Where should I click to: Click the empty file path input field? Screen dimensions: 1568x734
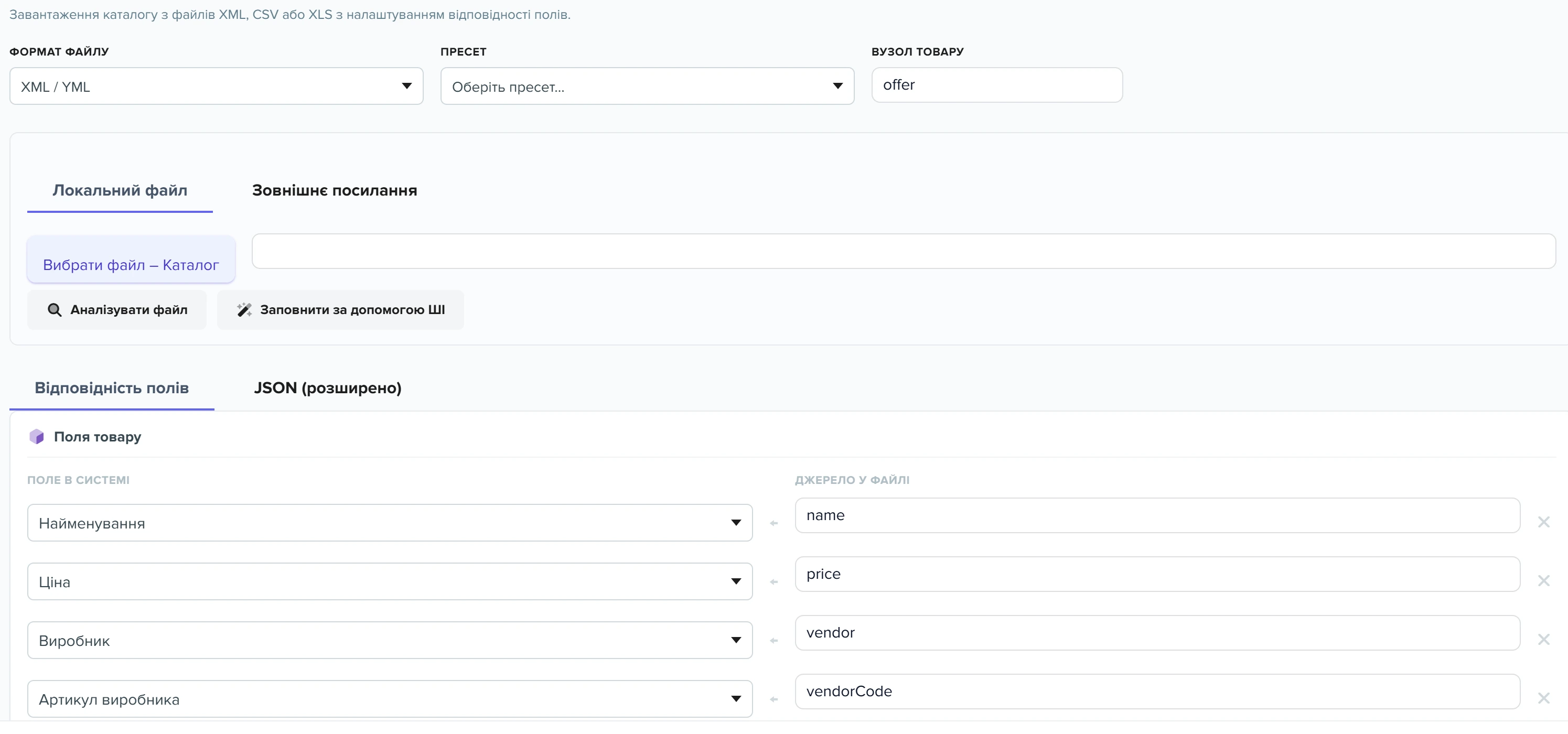903,251
